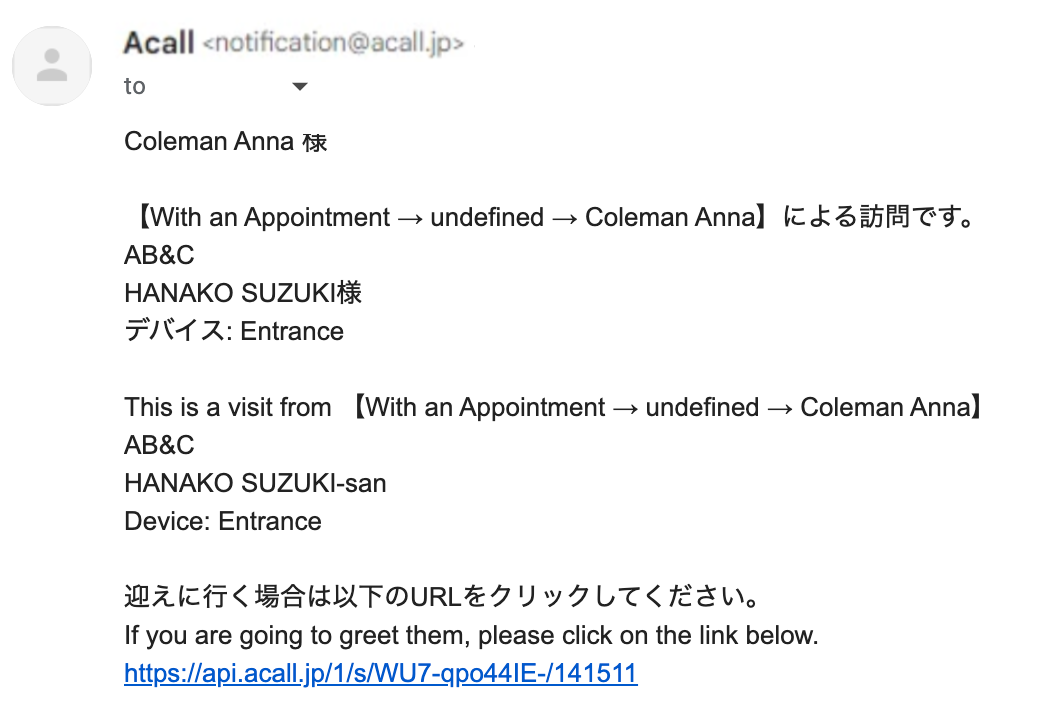Click "undefined" in the English visit line
Screen dimensions: 1048x726
click(702, 407)
